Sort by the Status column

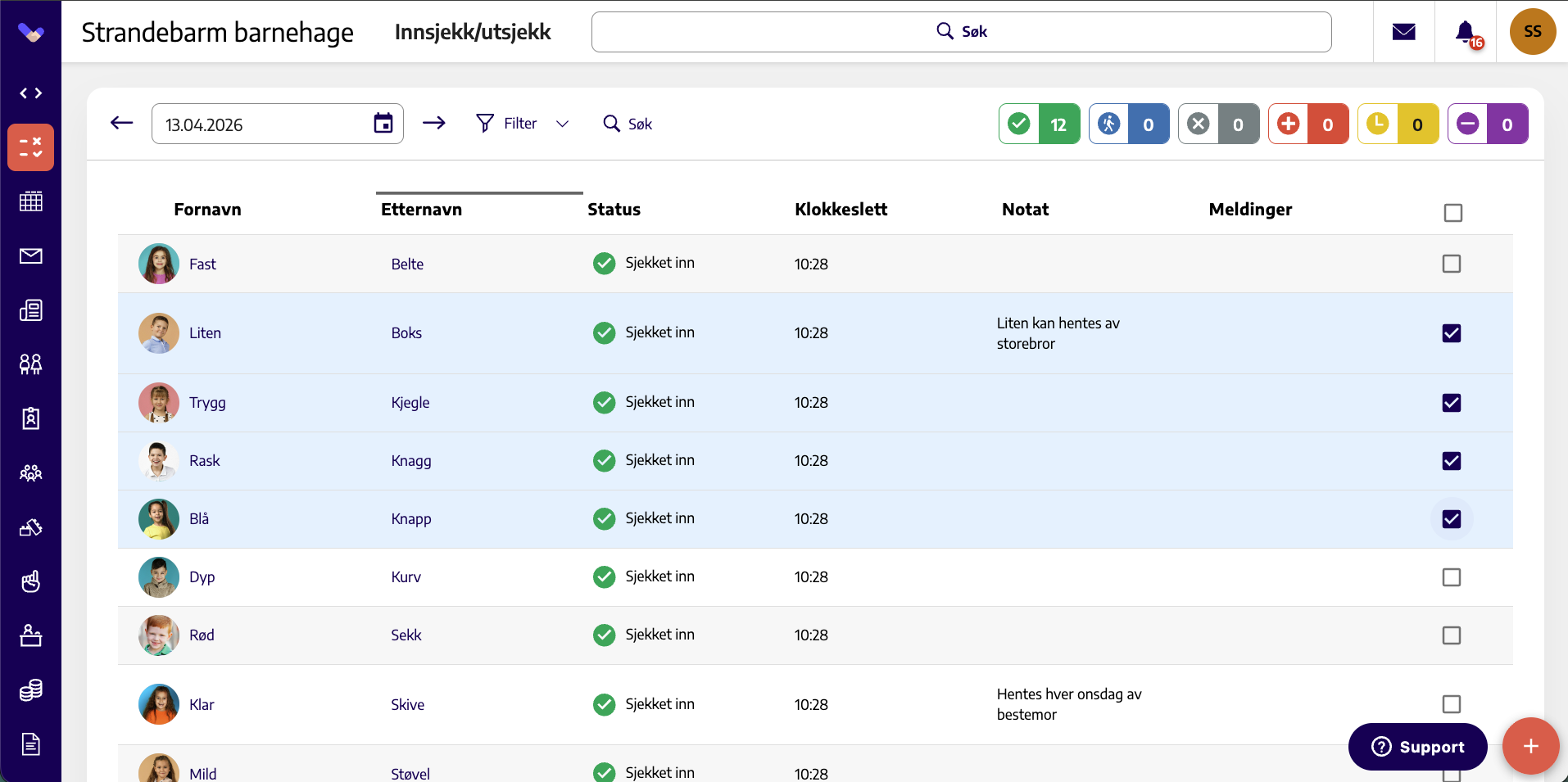click(614, 210)
